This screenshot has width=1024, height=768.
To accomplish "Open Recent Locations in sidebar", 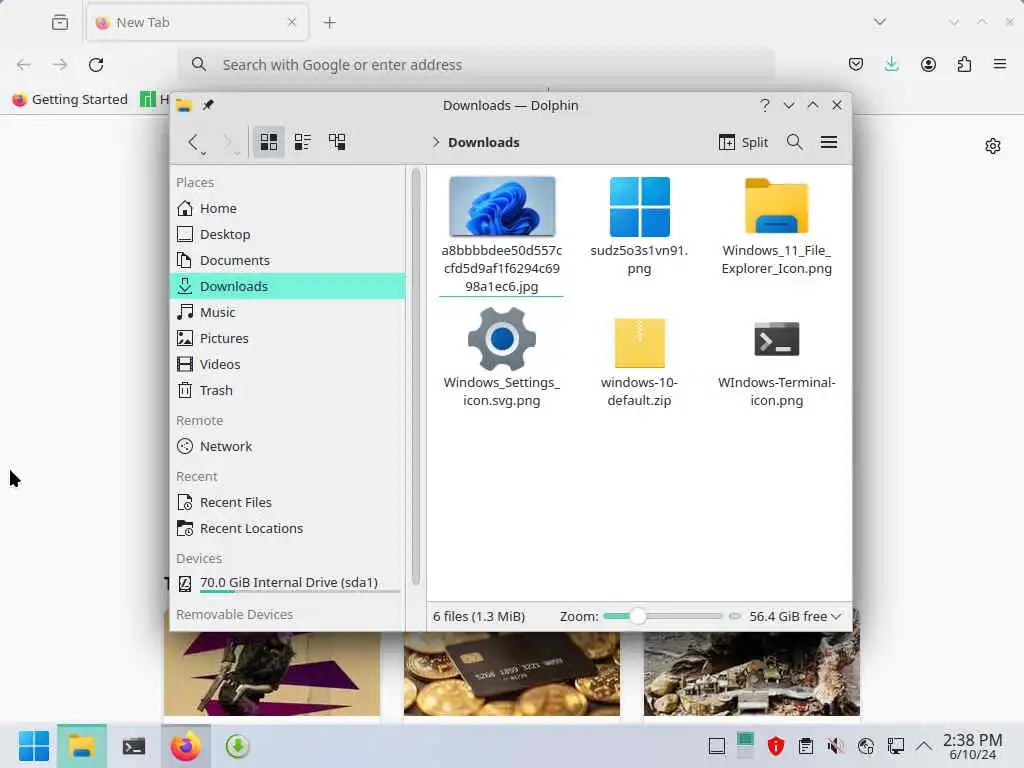I will [x=287, y=528].
